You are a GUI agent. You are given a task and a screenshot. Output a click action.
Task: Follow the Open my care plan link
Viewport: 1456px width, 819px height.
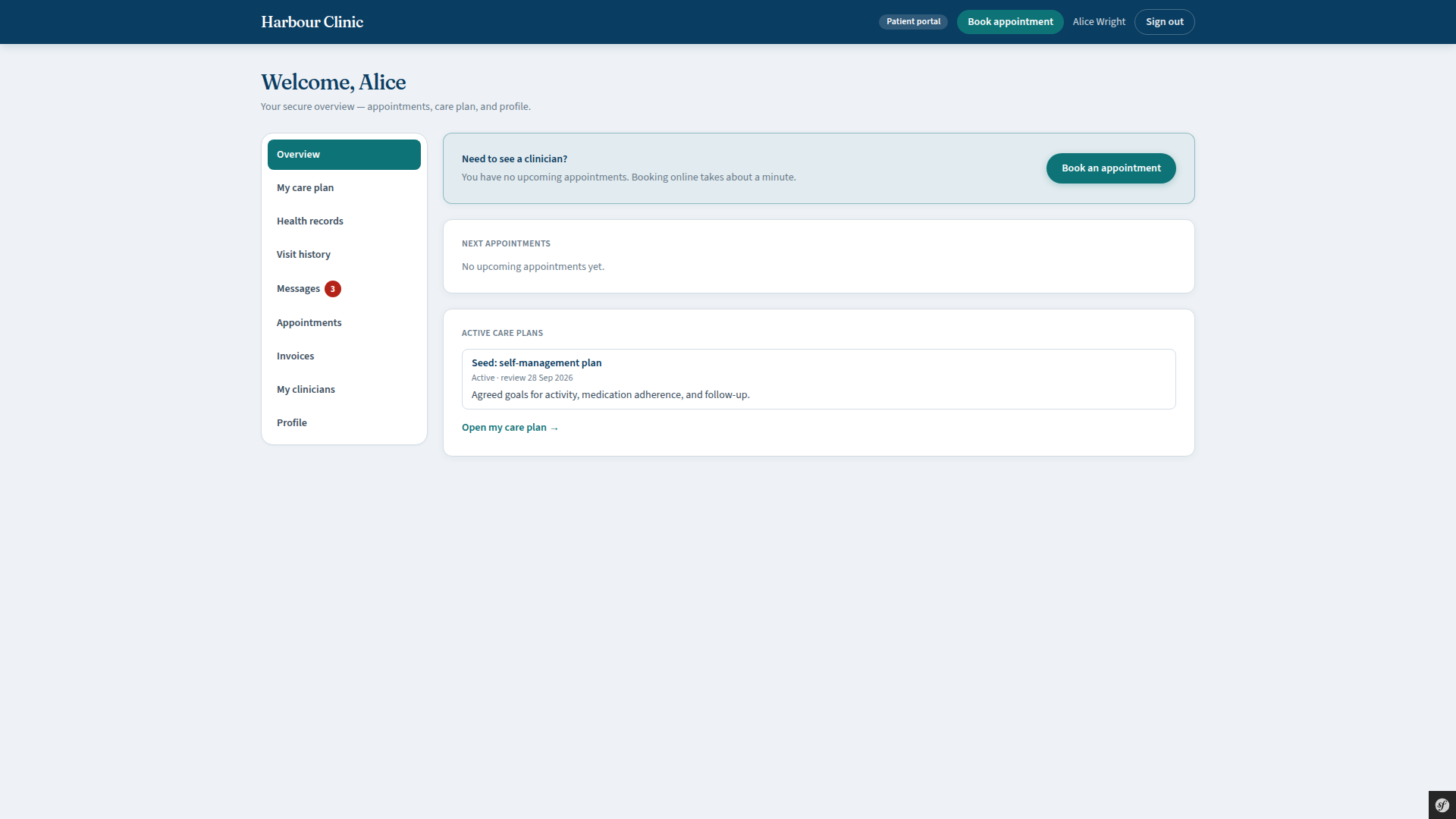pos(510,428)
